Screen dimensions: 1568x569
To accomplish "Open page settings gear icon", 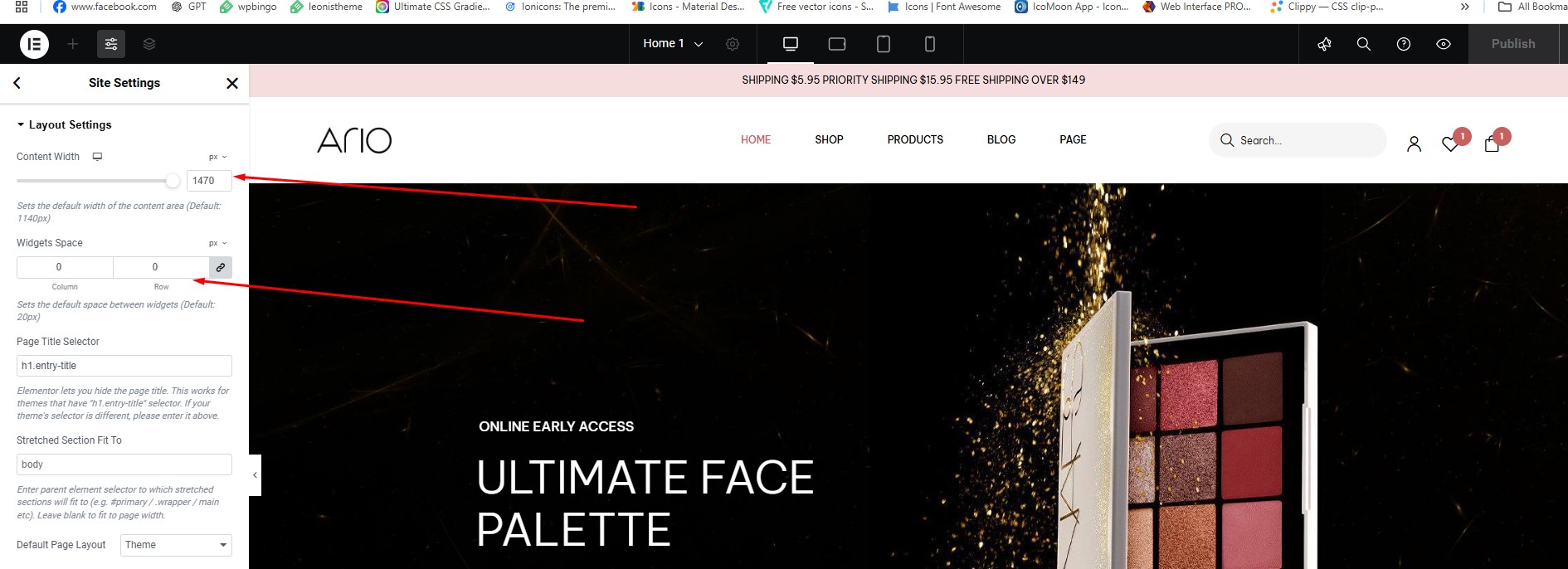I will [x=733, y=44].
